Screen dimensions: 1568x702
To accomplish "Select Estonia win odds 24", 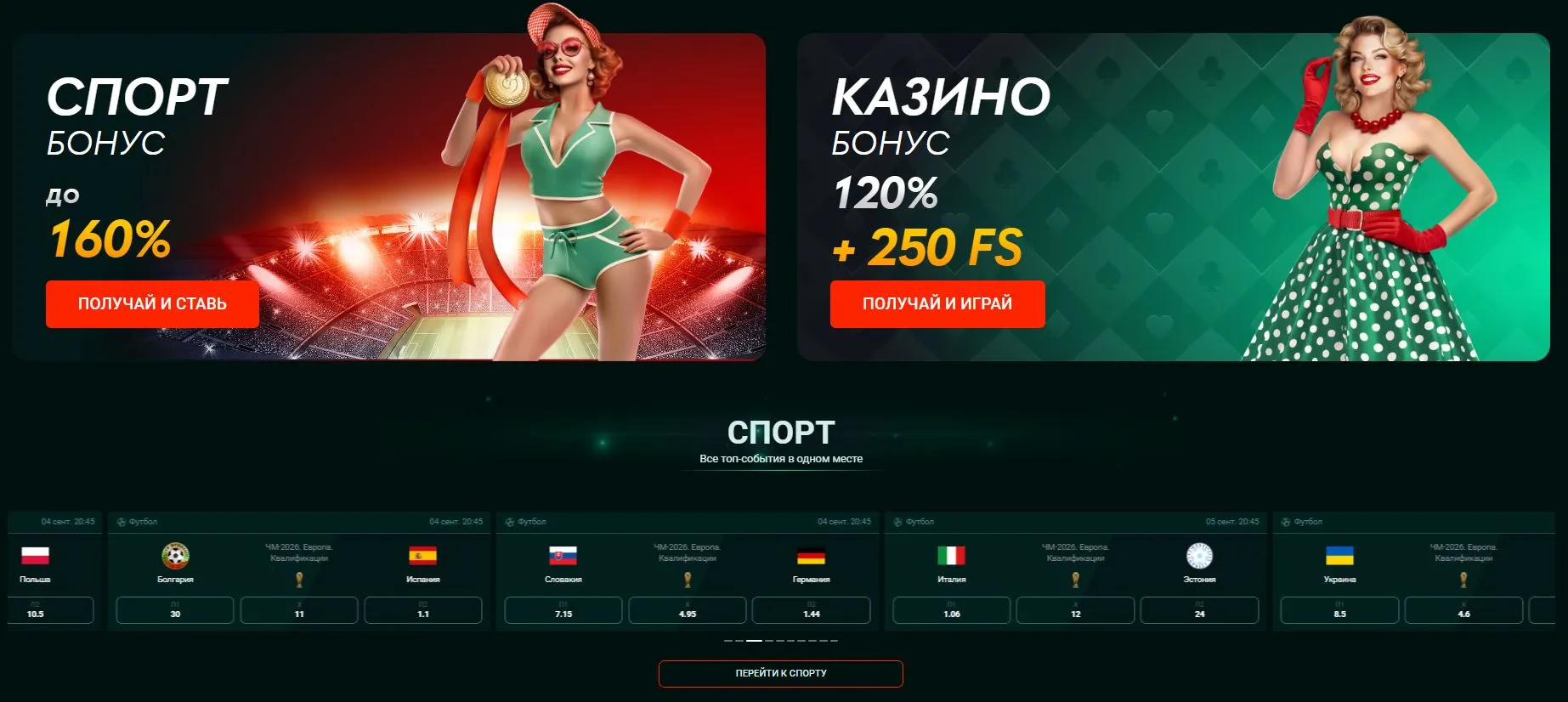I will pos(1199,610).
